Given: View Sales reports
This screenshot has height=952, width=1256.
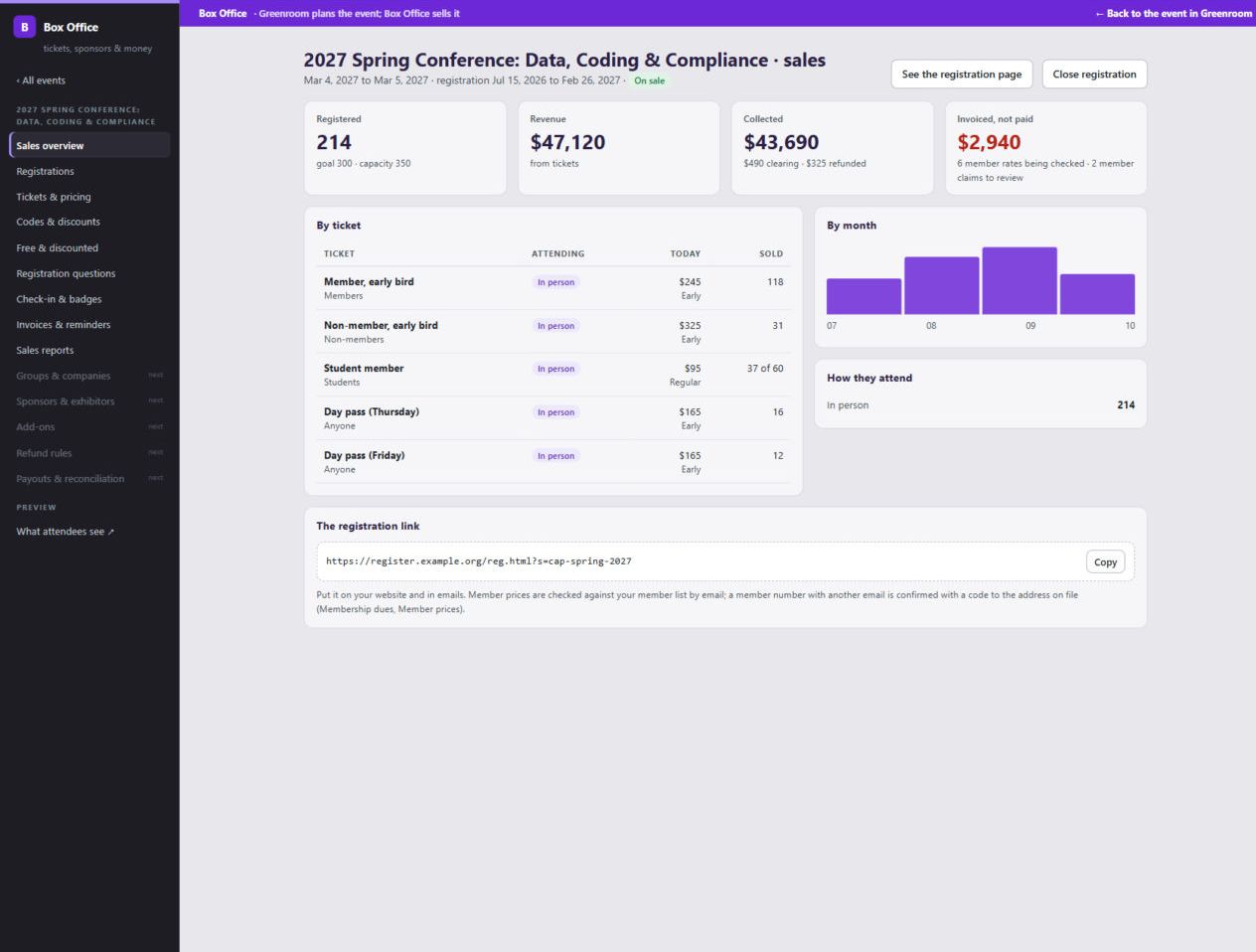Looking at the screenshot, I should pos(89,350).
